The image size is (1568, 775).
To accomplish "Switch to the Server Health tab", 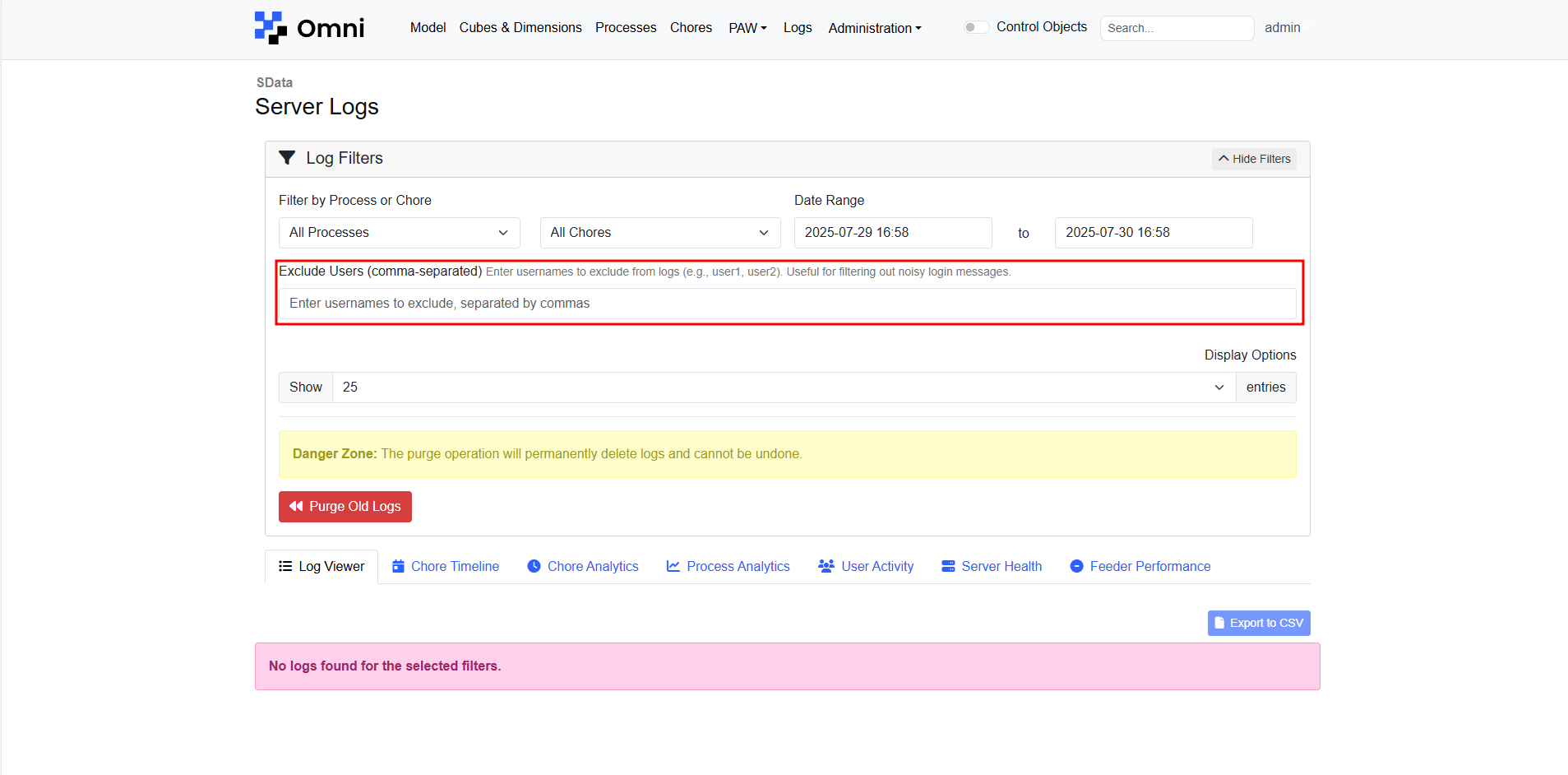I will click(992, 566).
